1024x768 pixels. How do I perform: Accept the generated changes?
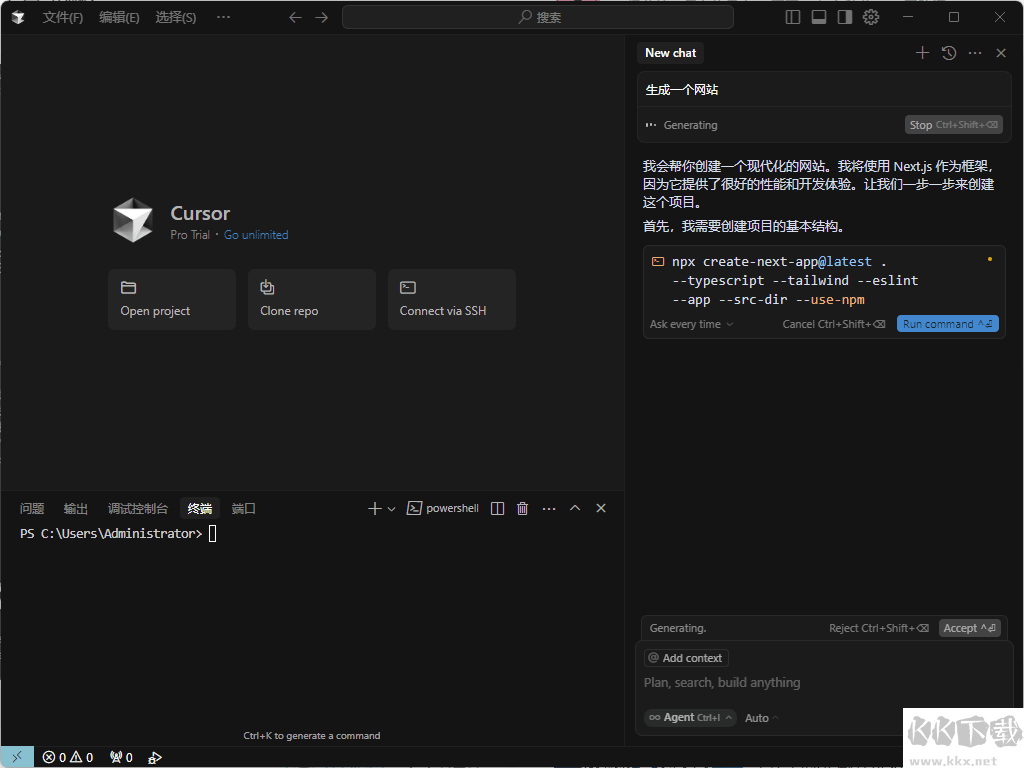click(969, 628)
